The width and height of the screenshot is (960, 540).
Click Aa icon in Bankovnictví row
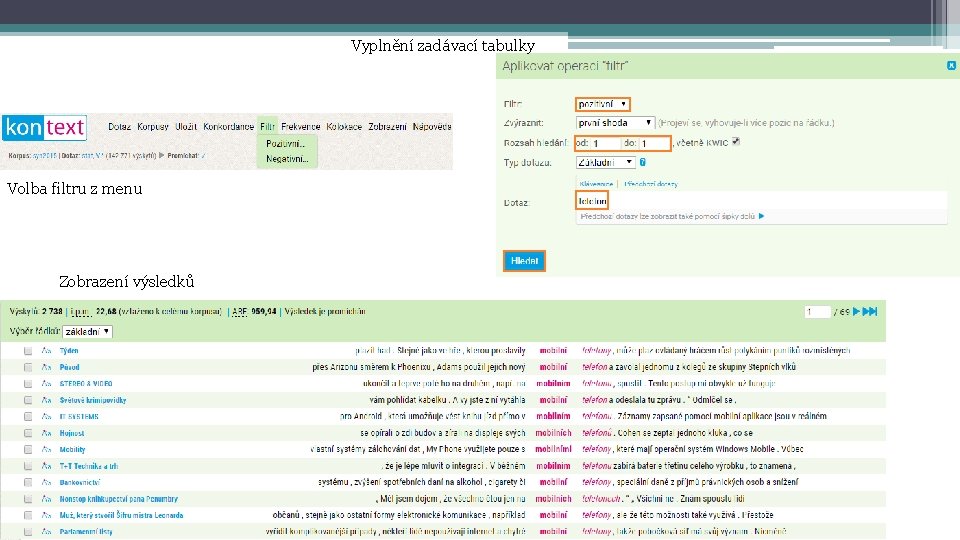click(x=47, y=482)
